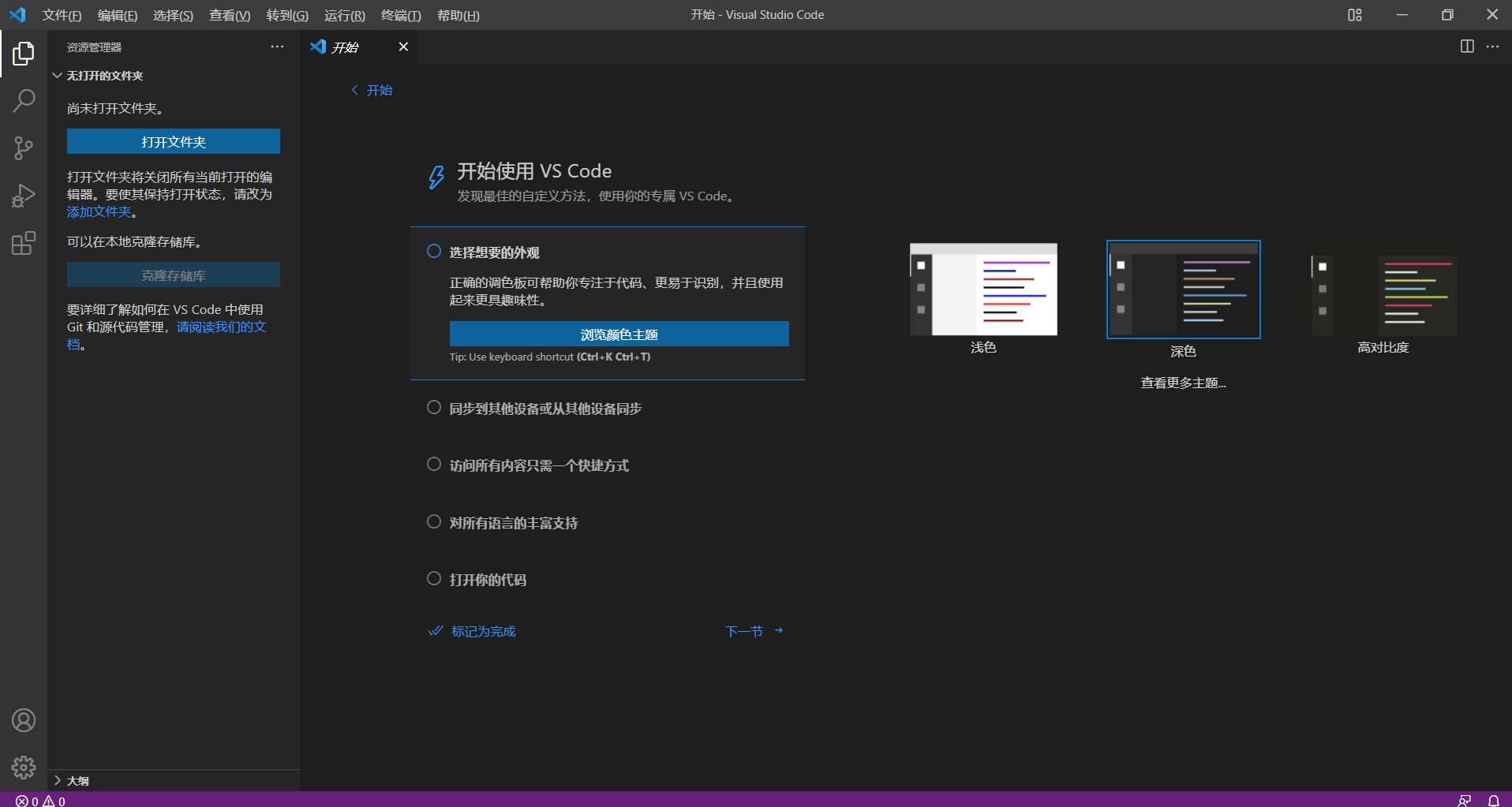Click the customize layout icon in title bar
Screen dimensions: 1512x807
[1355, 15]
